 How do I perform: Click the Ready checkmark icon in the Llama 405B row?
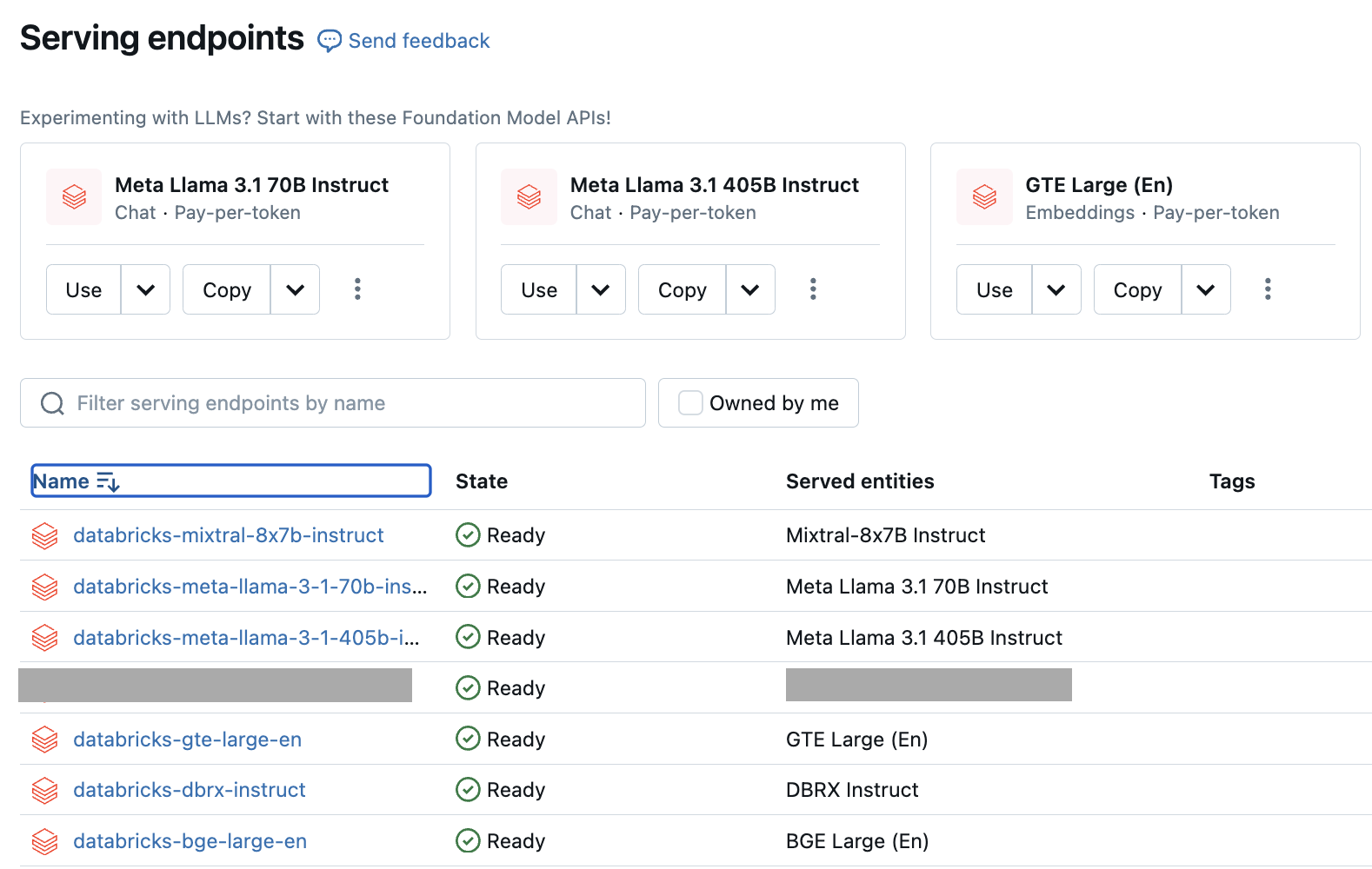(468, 637)
